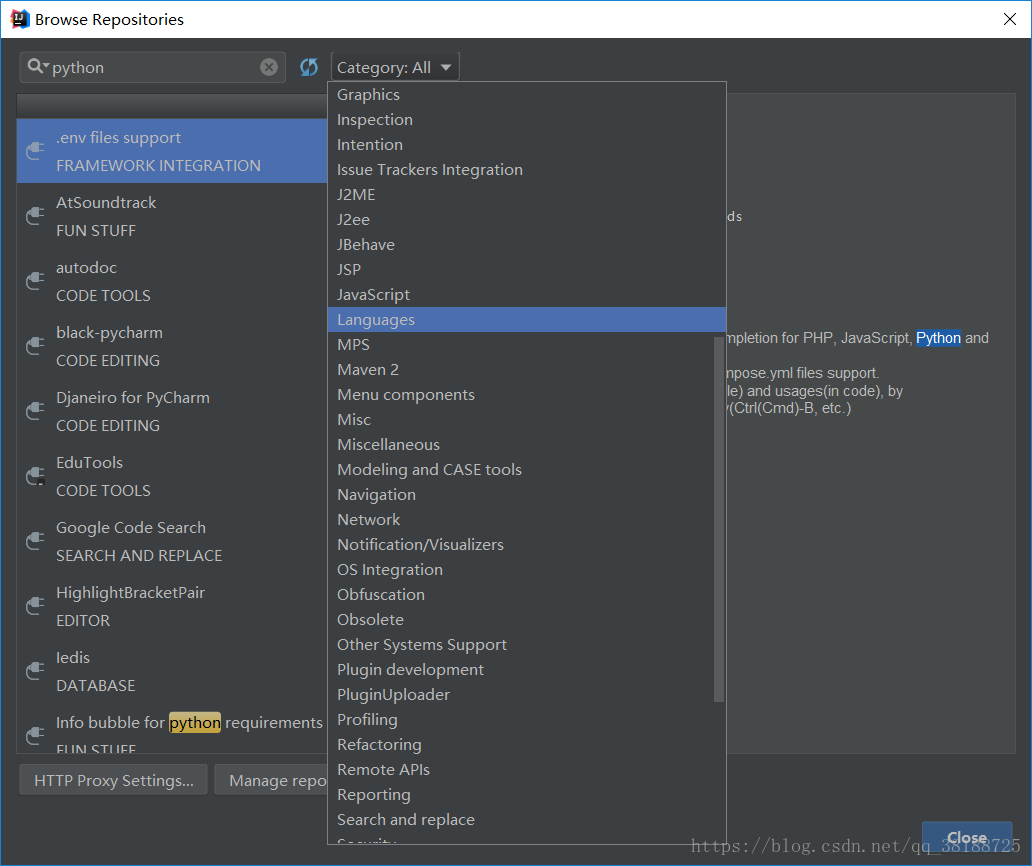Viewport: 1032px width, 866px height.
Task: Choose Obfuscation category
Action: (x=521, y=595)
